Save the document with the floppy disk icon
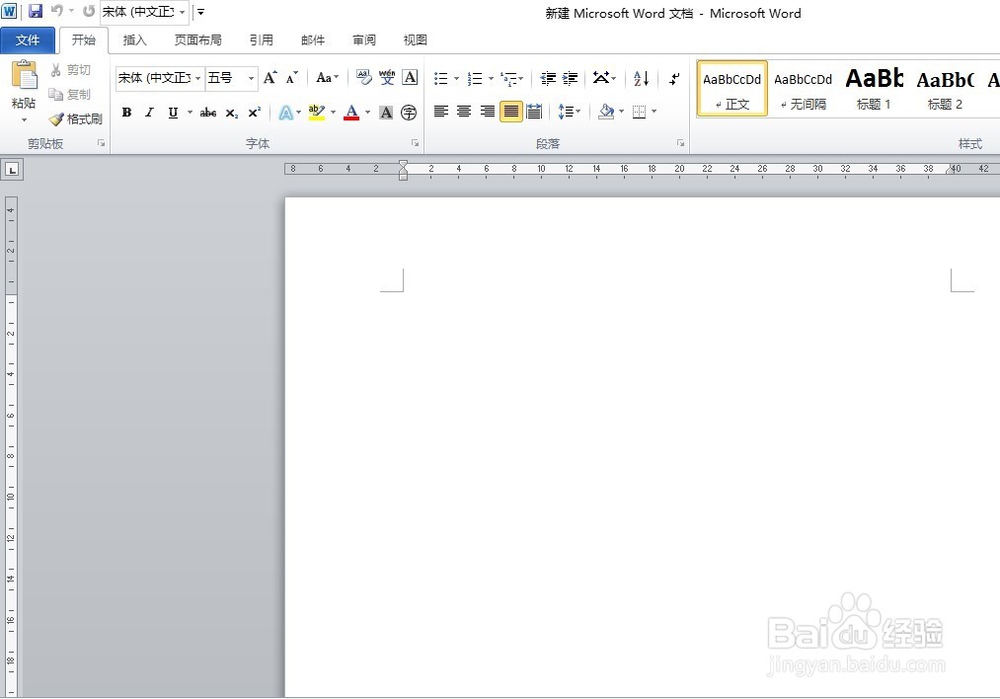Viewport: 1000px width, 699px height. coord(36,11)
